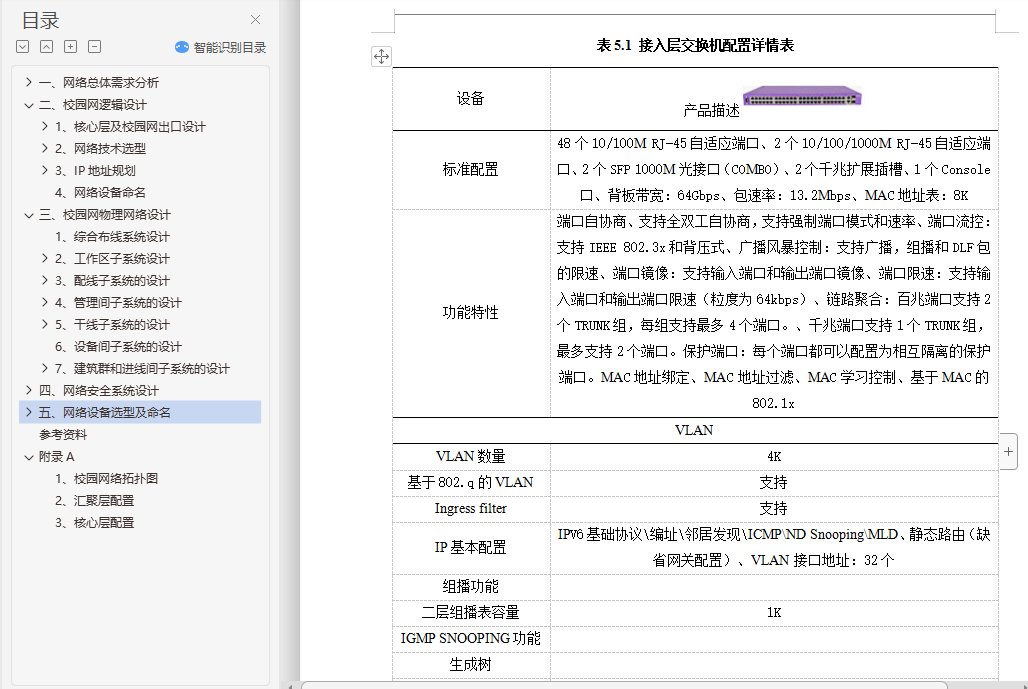Go to 附录 A heading

(56, 457)
